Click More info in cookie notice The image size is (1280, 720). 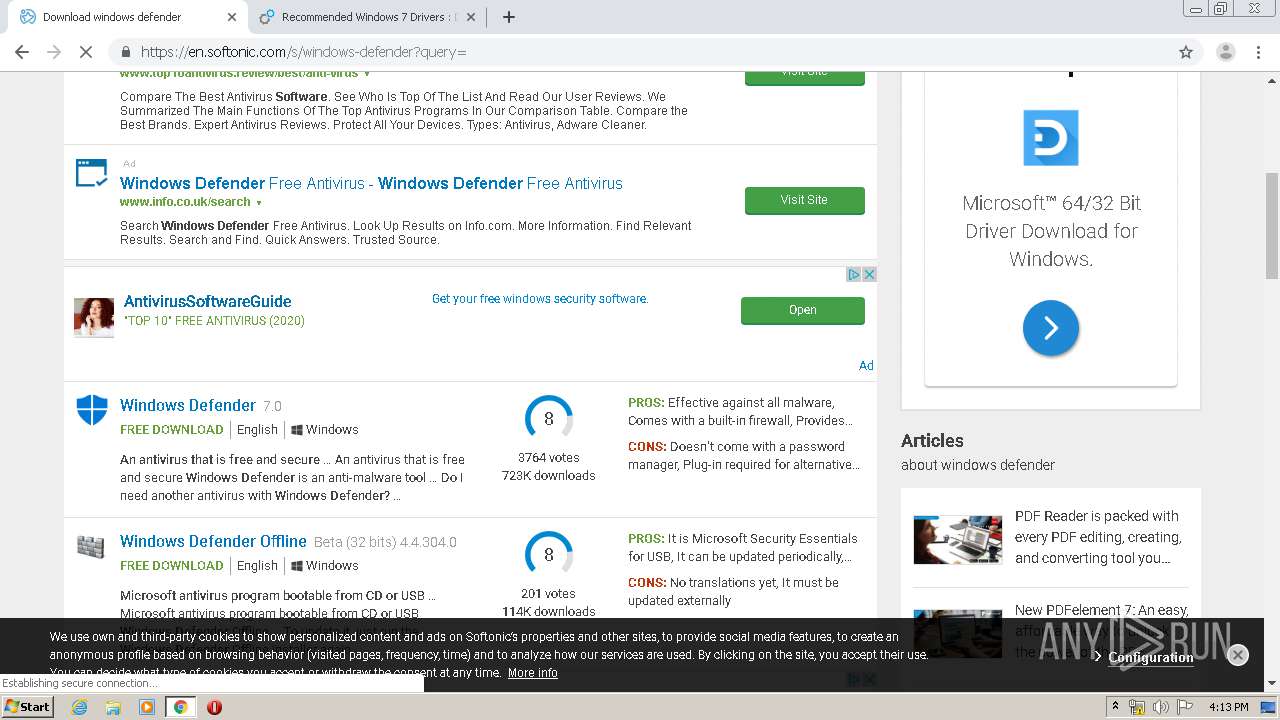(533, 673)
